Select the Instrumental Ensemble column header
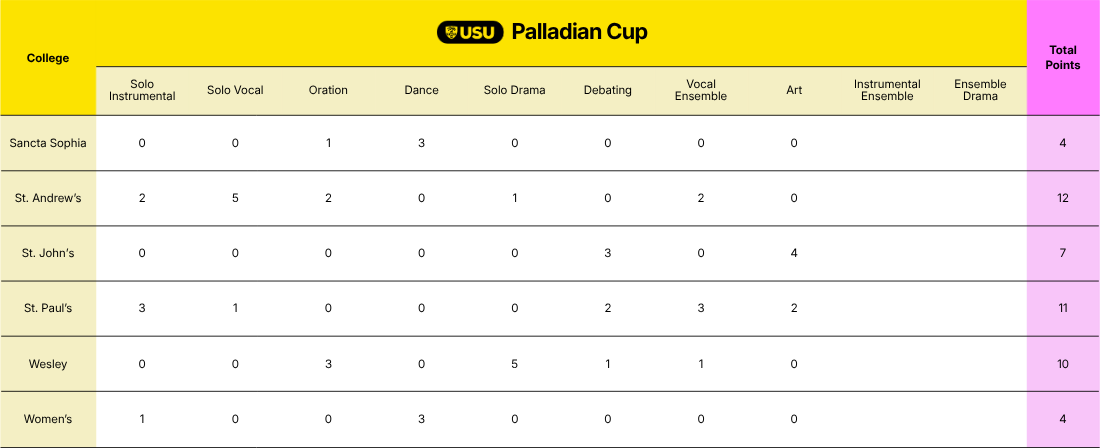This screenshot has height=448, width=1100. tap(887, 90)
